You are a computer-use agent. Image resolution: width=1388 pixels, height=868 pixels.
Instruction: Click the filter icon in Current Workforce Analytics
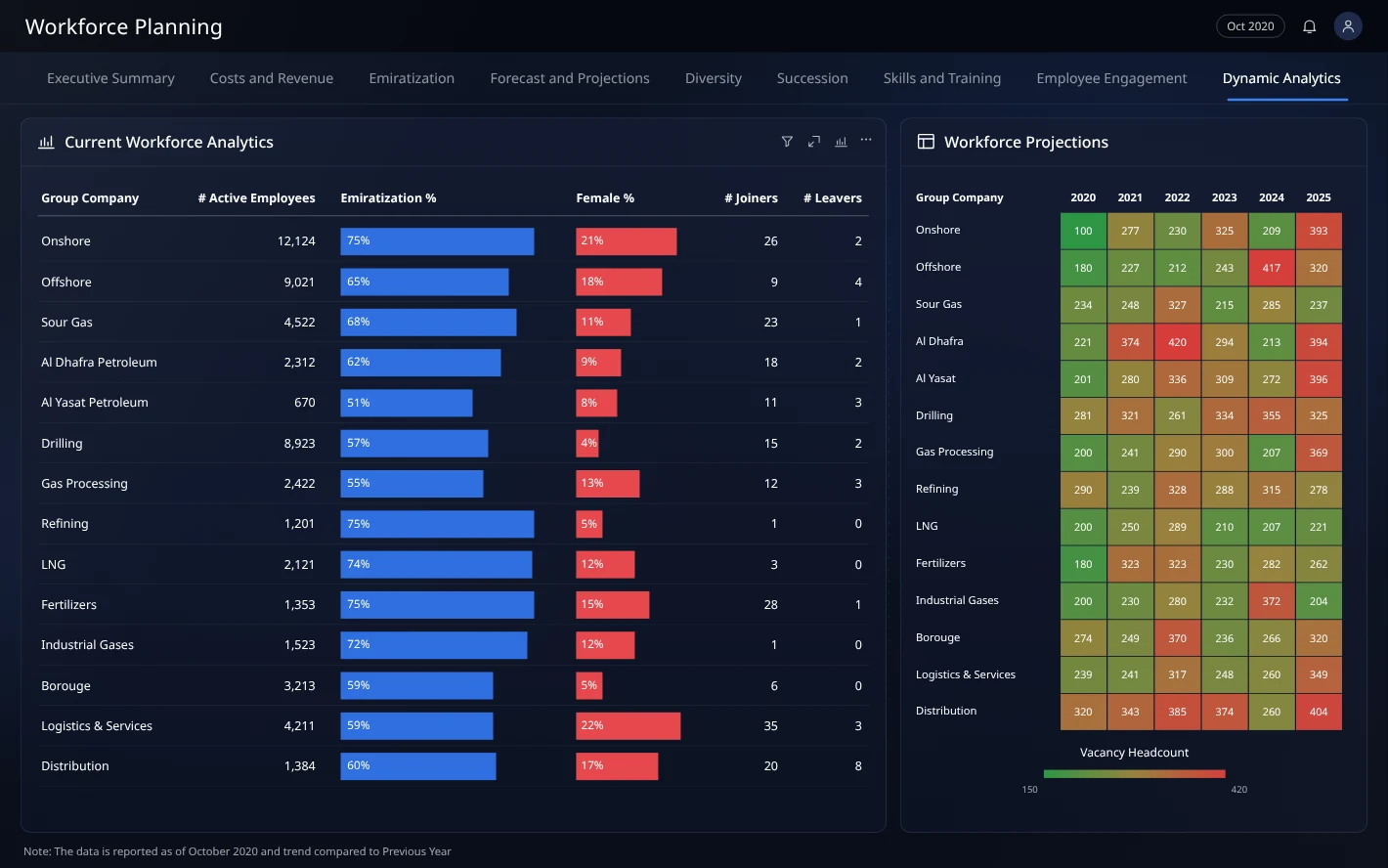[x=787, y=142]
